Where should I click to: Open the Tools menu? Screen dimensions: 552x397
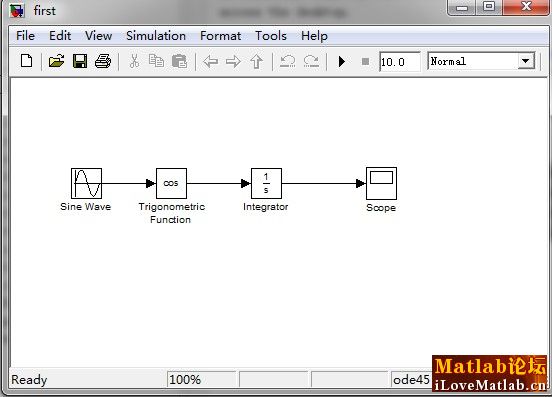[x=271, y=36]
